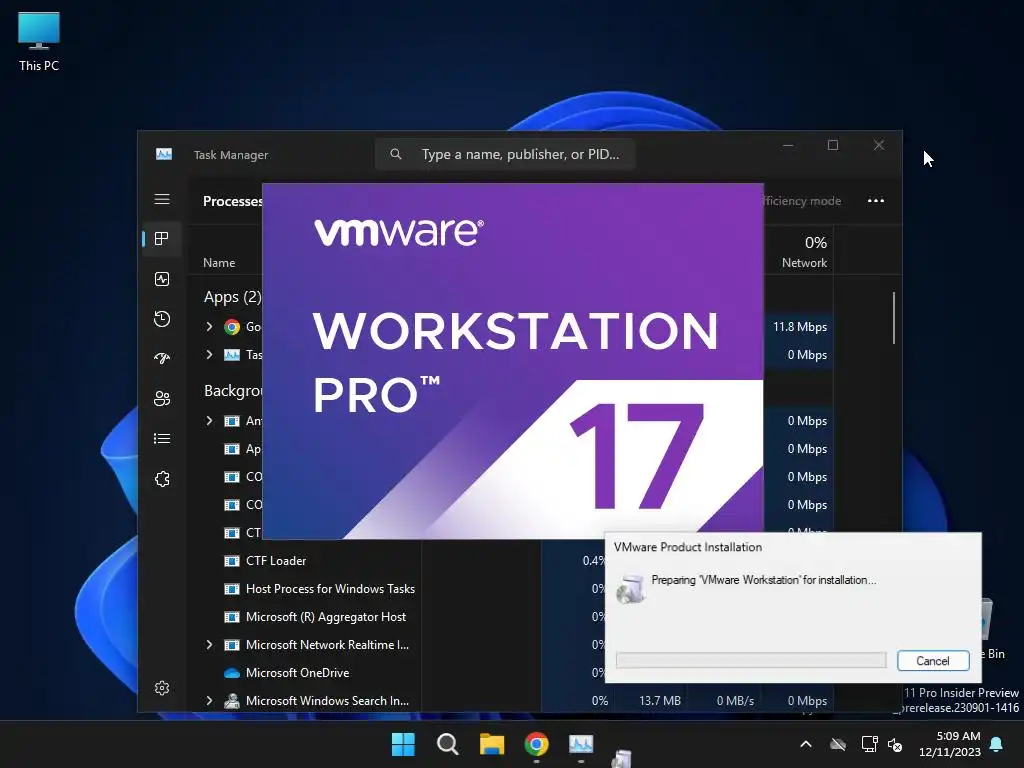Click the Apps (2) group heading
The height and width of the screenshot is (768, 1024).
232,297
